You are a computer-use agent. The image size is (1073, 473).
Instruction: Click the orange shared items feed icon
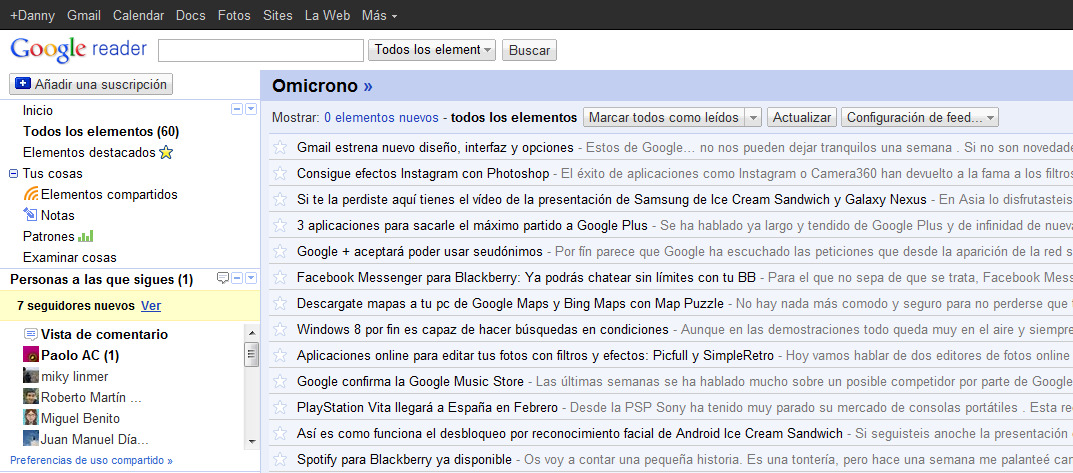[x=31, y=194]
